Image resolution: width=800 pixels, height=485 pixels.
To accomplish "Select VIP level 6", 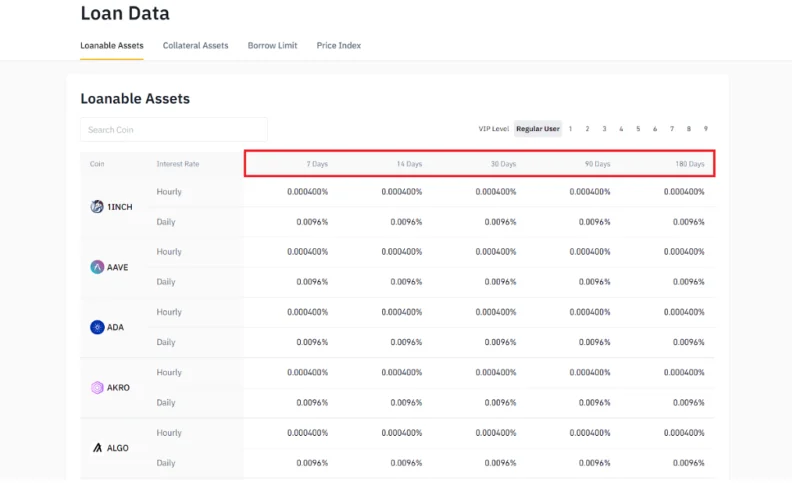I will pyautogui.click(x=655, y=129).
